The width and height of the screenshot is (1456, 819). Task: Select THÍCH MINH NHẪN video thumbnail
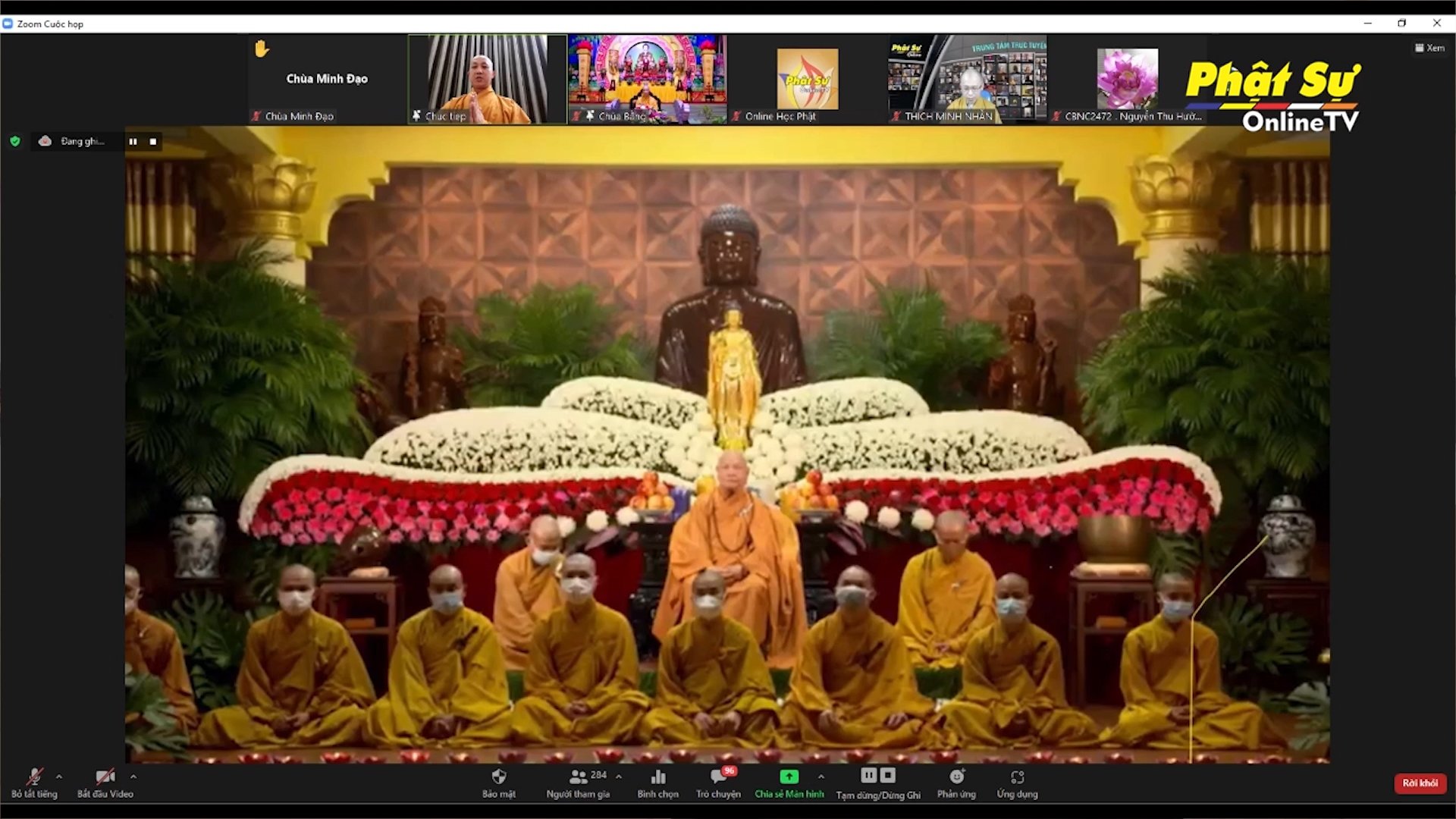968,79
